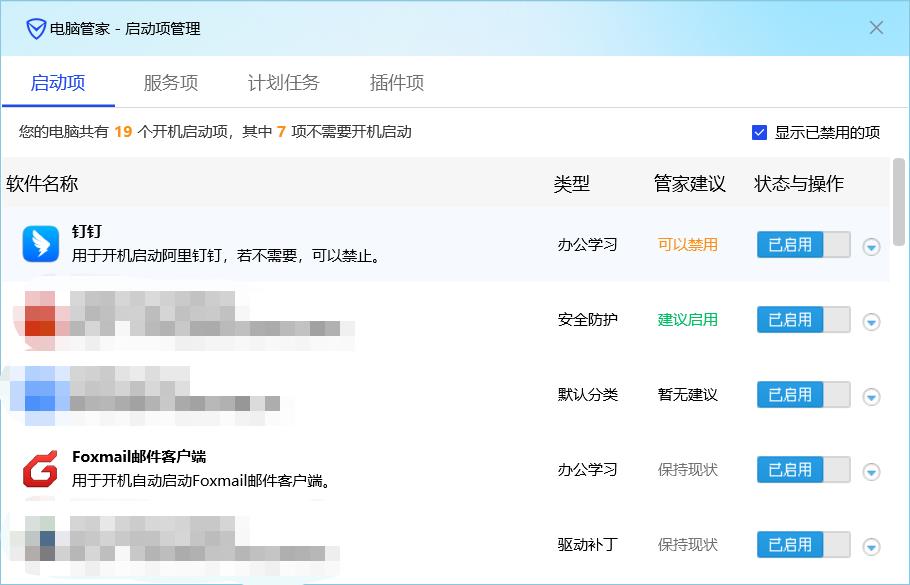Uncheck 显示已禁用的项 checkbox
The image size is (910, 585).
point(759,132)
